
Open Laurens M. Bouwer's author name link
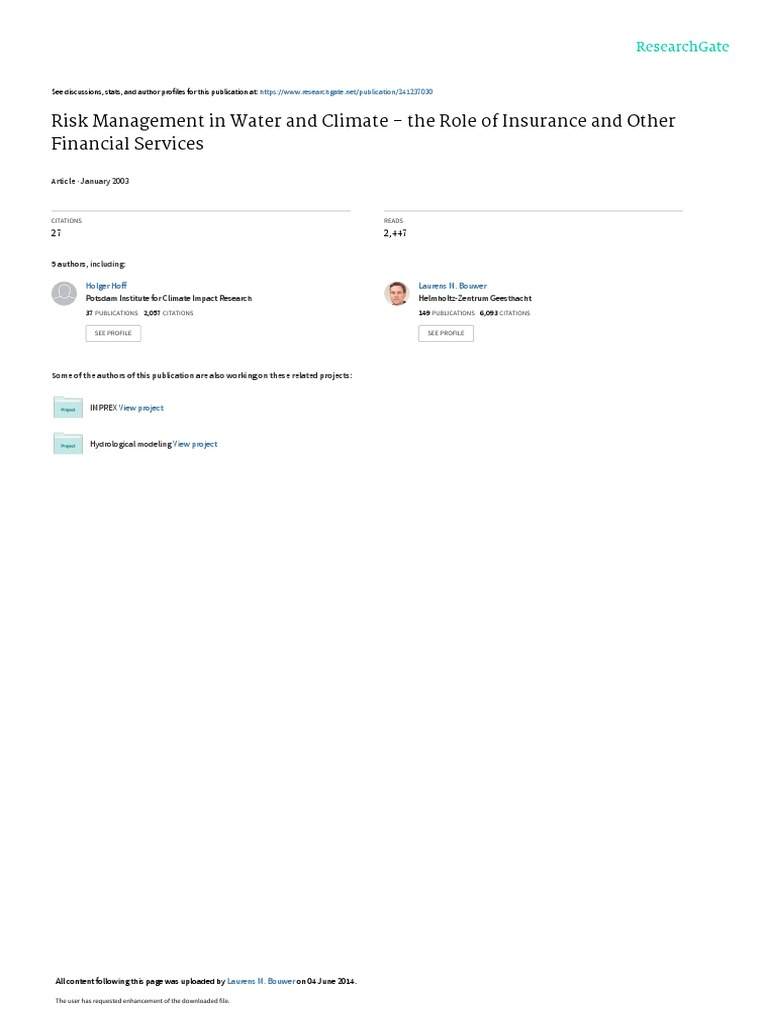coord(452,286)
